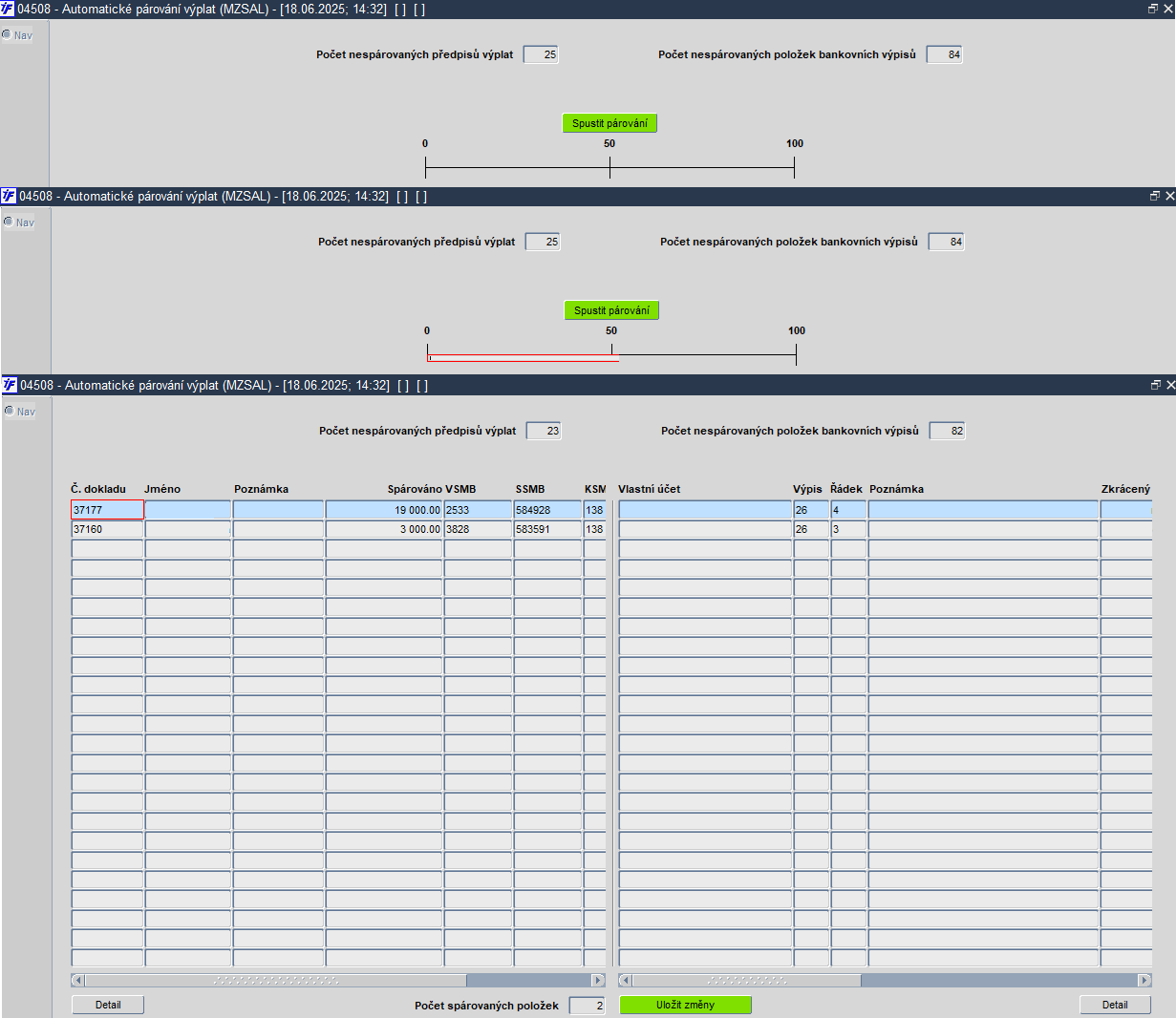
Task: Close the second Automatické párování výplat window
Action: pyautogui.click(x=1170, y=196)
